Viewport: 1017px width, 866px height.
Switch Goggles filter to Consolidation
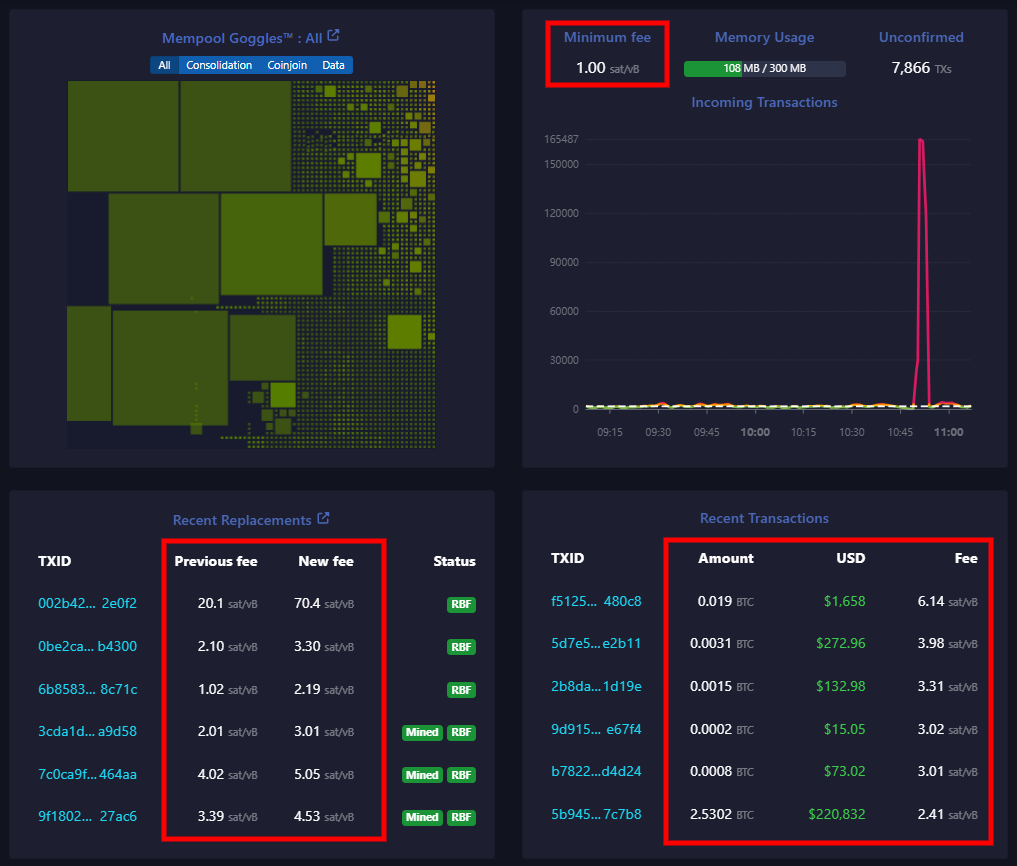pyautogui.click(x=219, y=65)
